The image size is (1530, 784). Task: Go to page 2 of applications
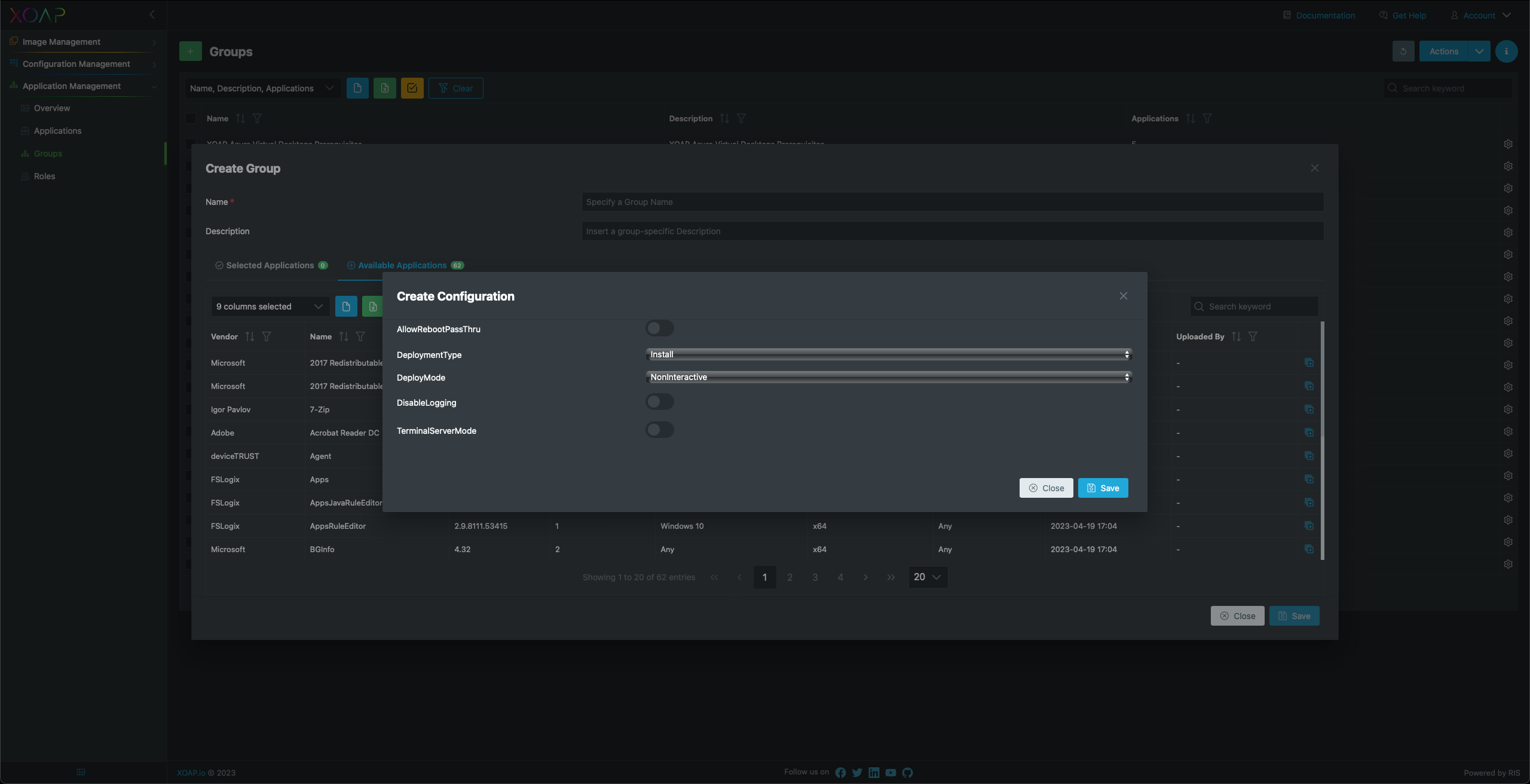(790, 577)
